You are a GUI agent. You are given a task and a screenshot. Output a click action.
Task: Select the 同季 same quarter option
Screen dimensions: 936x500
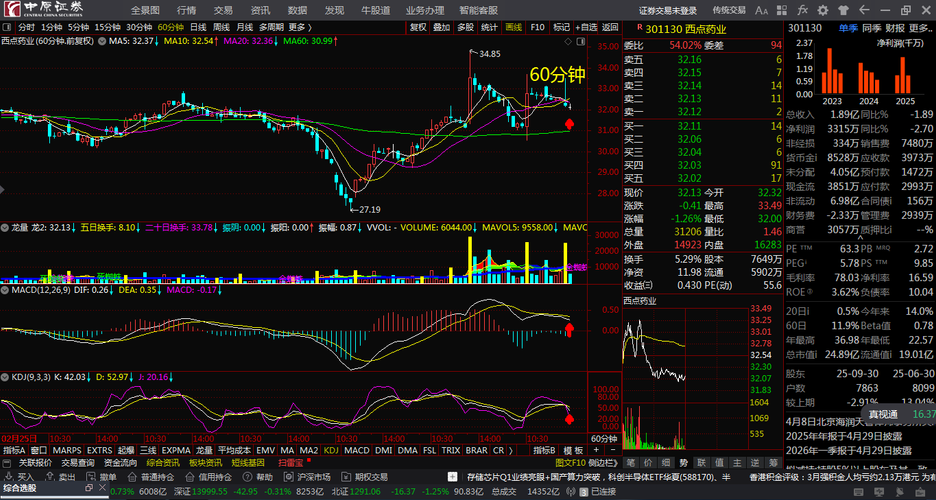[x=872, y=28]
